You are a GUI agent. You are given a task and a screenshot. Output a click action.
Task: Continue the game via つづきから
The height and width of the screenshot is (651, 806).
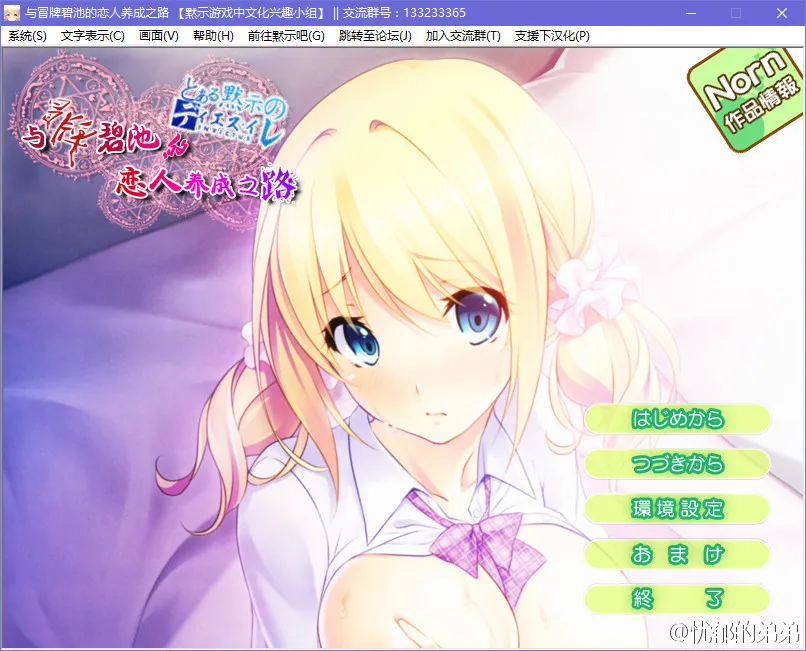(x=677, y=464)
